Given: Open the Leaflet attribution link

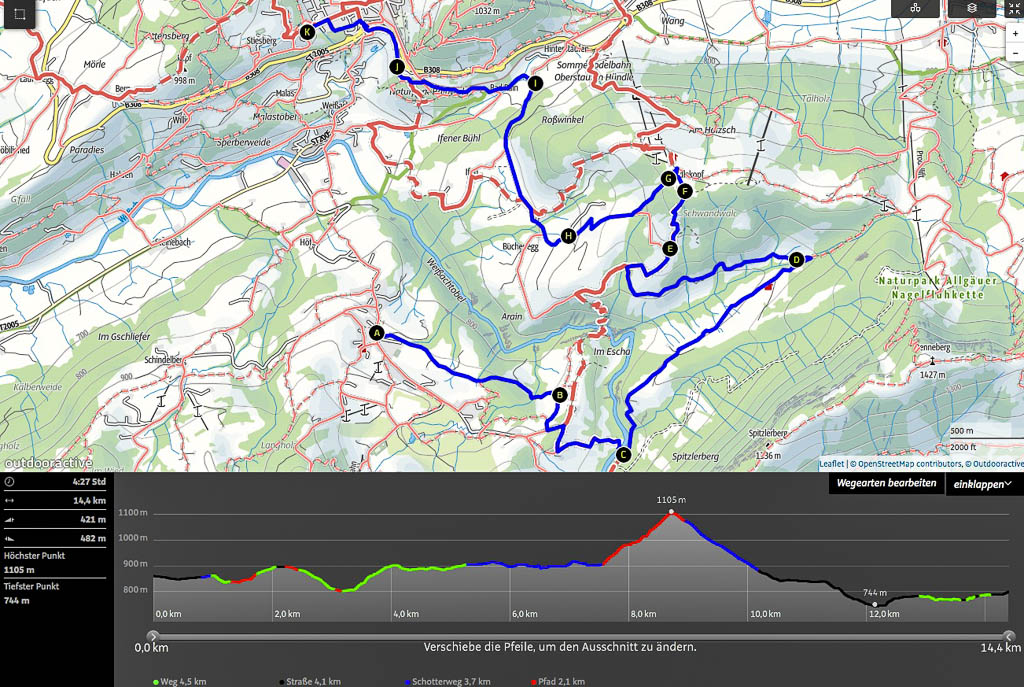Looking at the screenshot, I should coord(831,464).
